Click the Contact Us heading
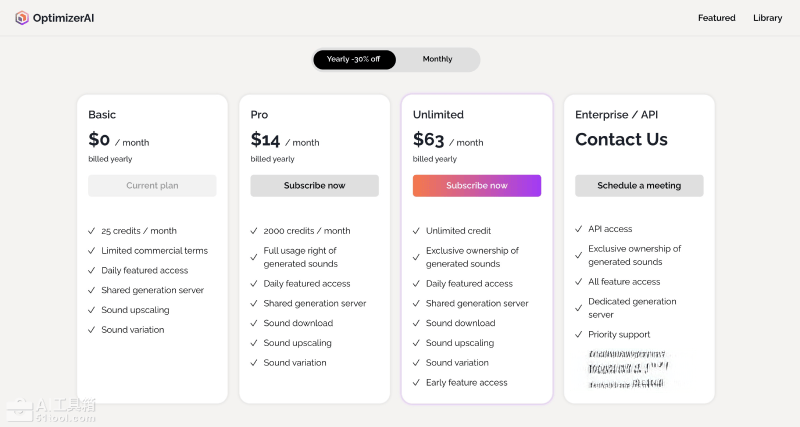Image resolution: width=800 pixels, height=427 pixels. (x=621, y=140)
